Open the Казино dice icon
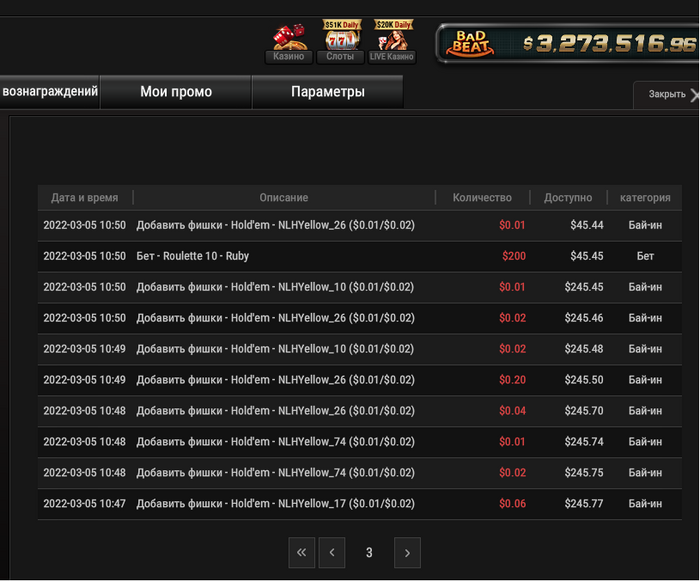Screen dimensions: 700x582 click(x=289, y=43)
